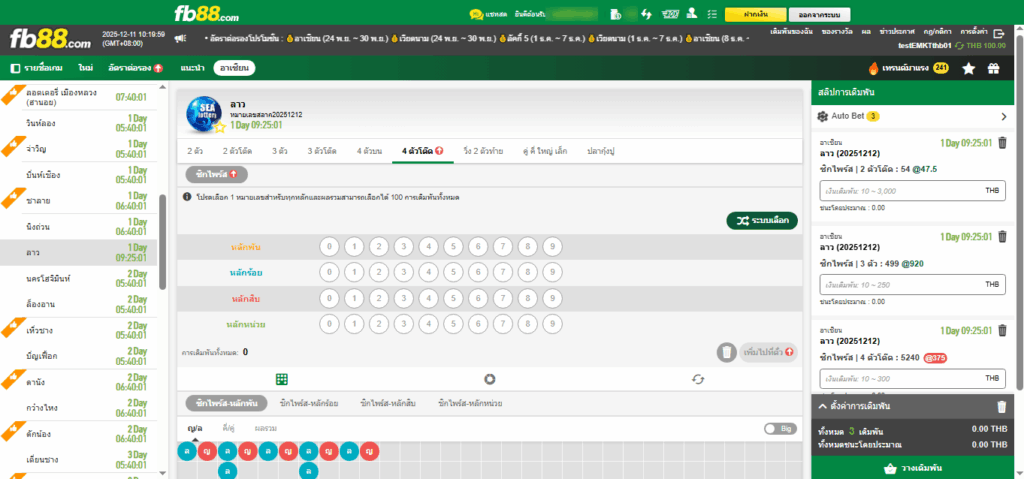Click the megaphone announcement icon
The image size is (1024, 479).
pyautogui.click(x=180, y=39)
